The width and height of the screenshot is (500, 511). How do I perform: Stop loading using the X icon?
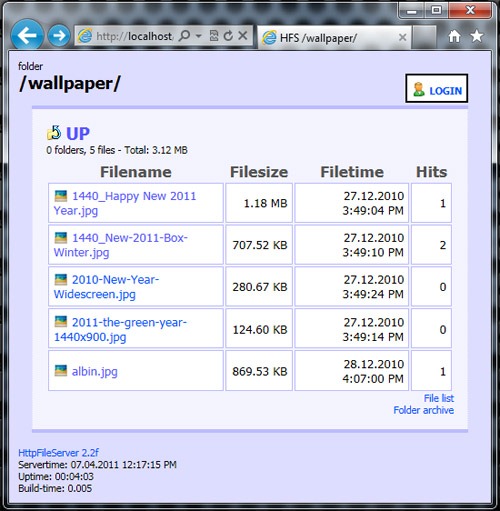[x=243, y=35]
